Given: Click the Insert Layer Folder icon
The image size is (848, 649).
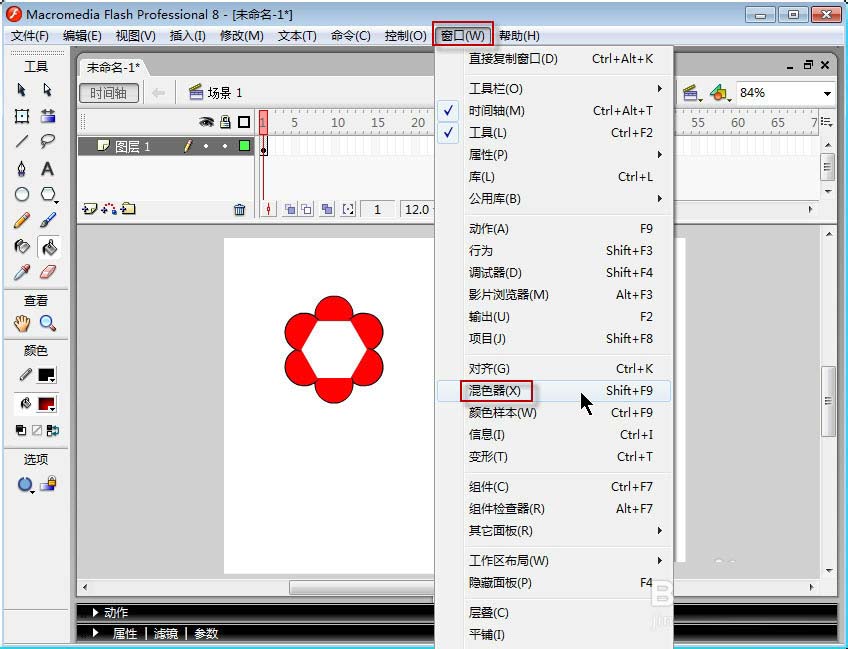Looking at the screenshot, I should coord(128,208).
